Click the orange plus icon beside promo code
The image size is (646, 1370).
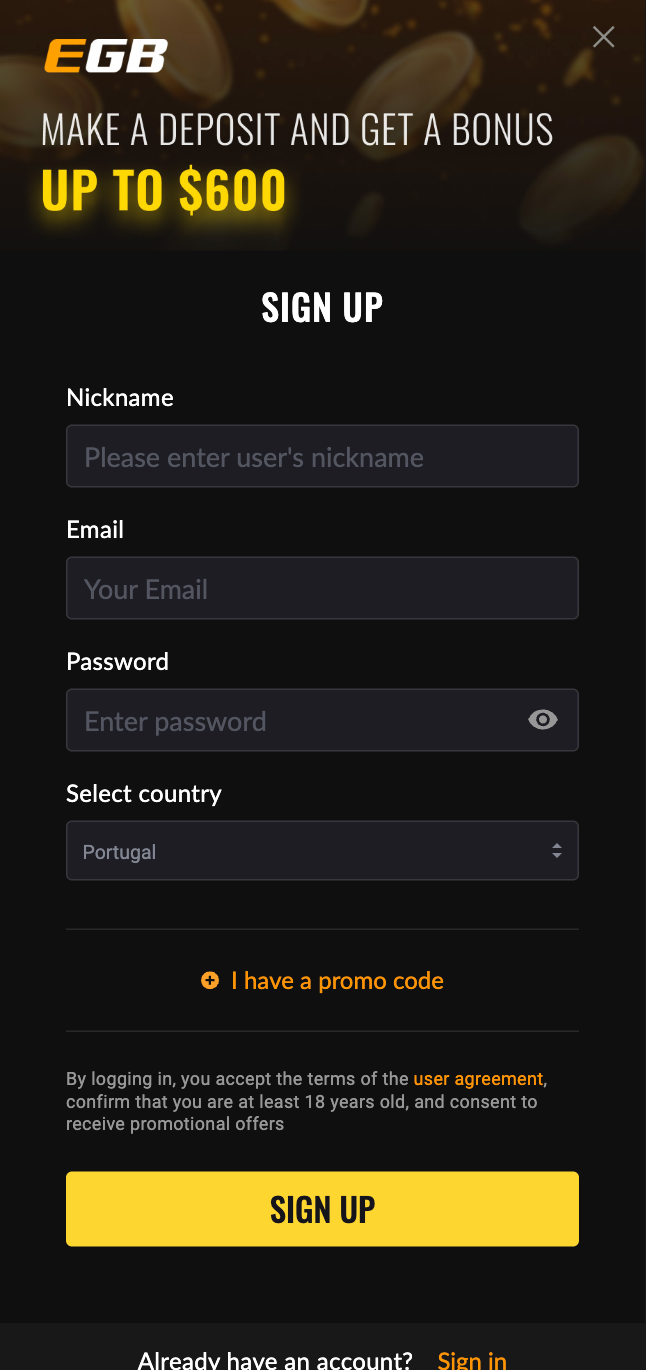coord(210,981)
